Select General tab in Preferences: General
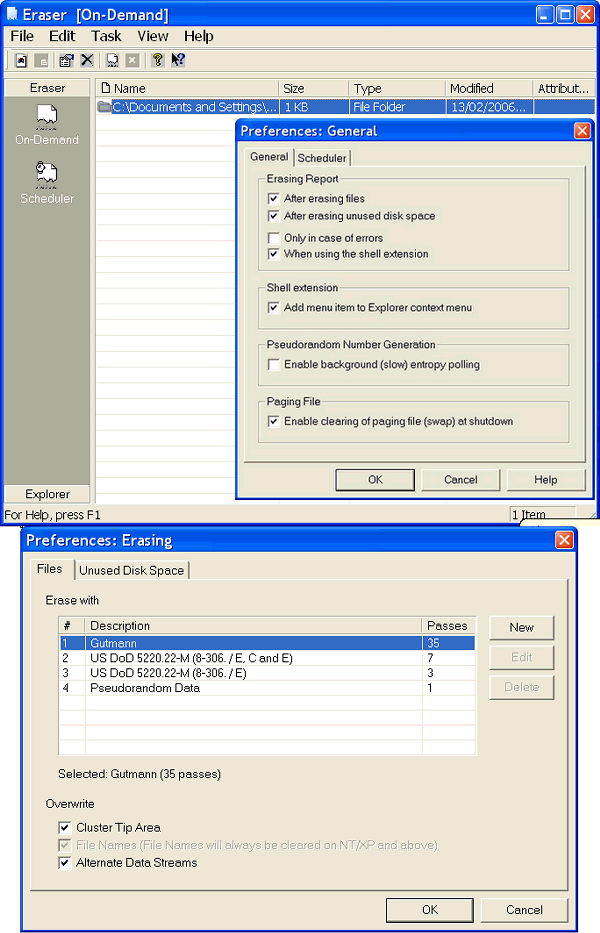This screenshot has height=933, width=600. coord(269,156)
